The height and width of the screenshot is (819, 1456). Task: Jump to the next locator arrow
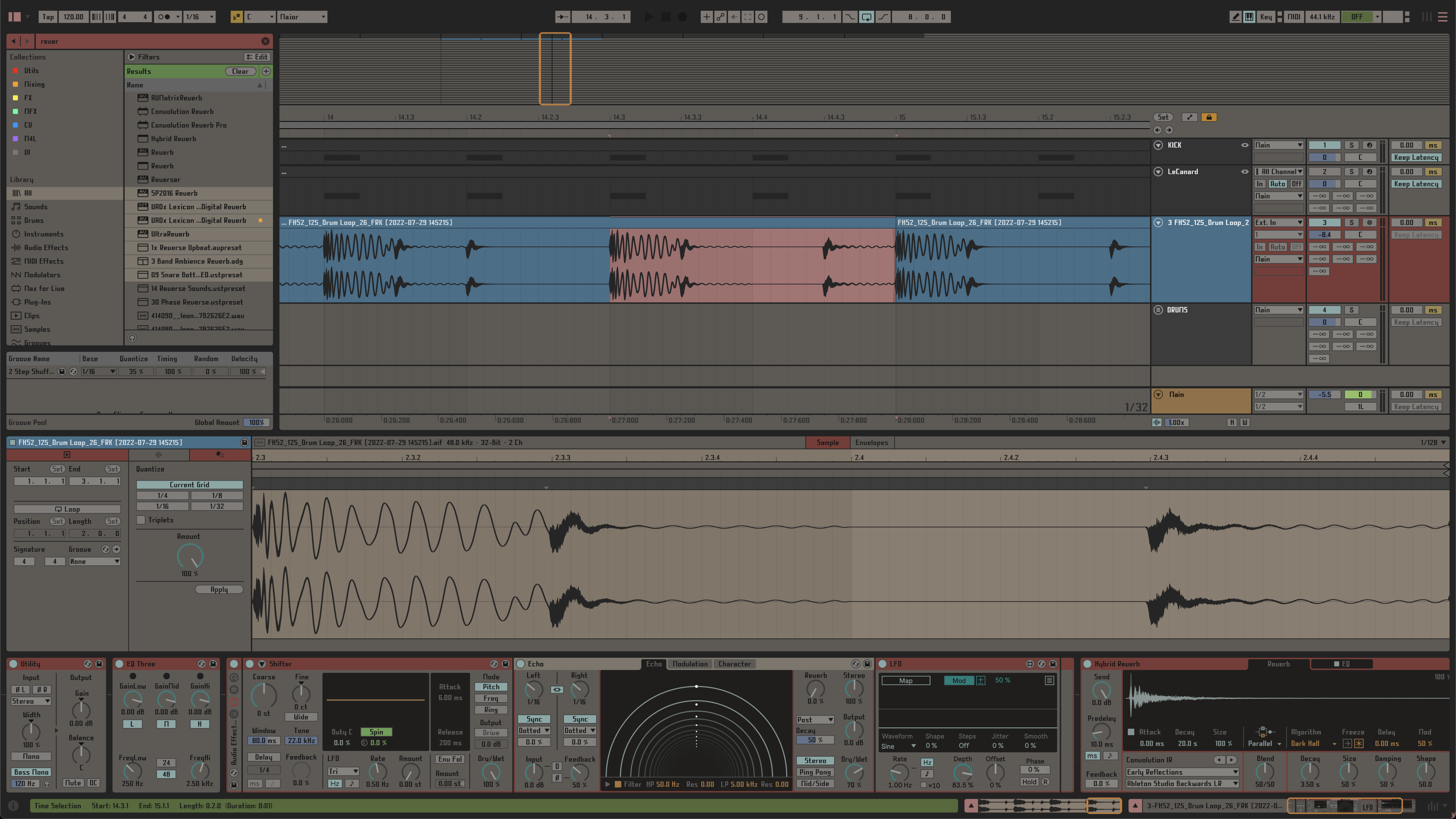[x=1169, y=130]
